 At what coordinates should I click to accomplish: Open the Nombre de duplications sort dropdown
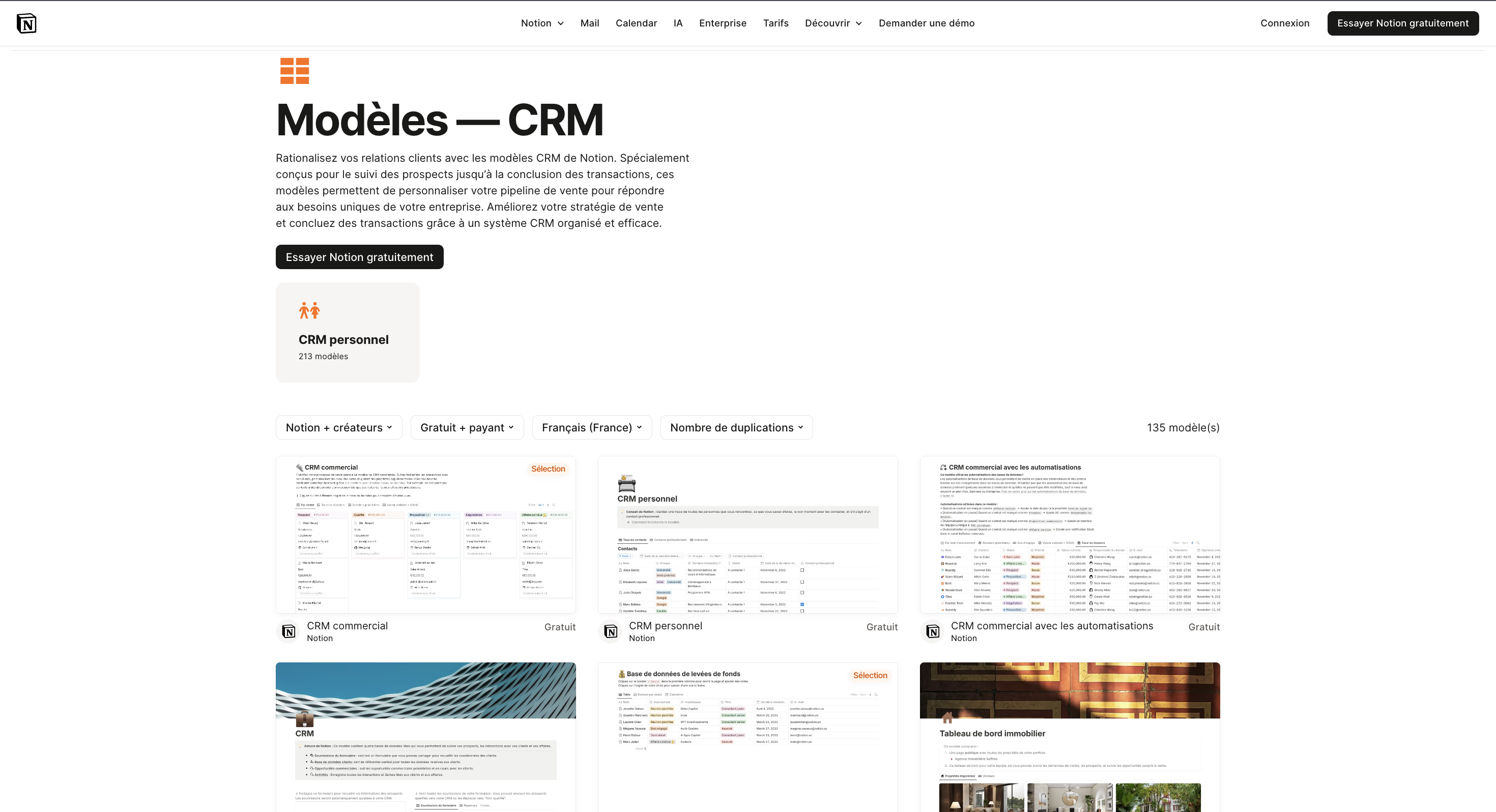coord(736,427)
